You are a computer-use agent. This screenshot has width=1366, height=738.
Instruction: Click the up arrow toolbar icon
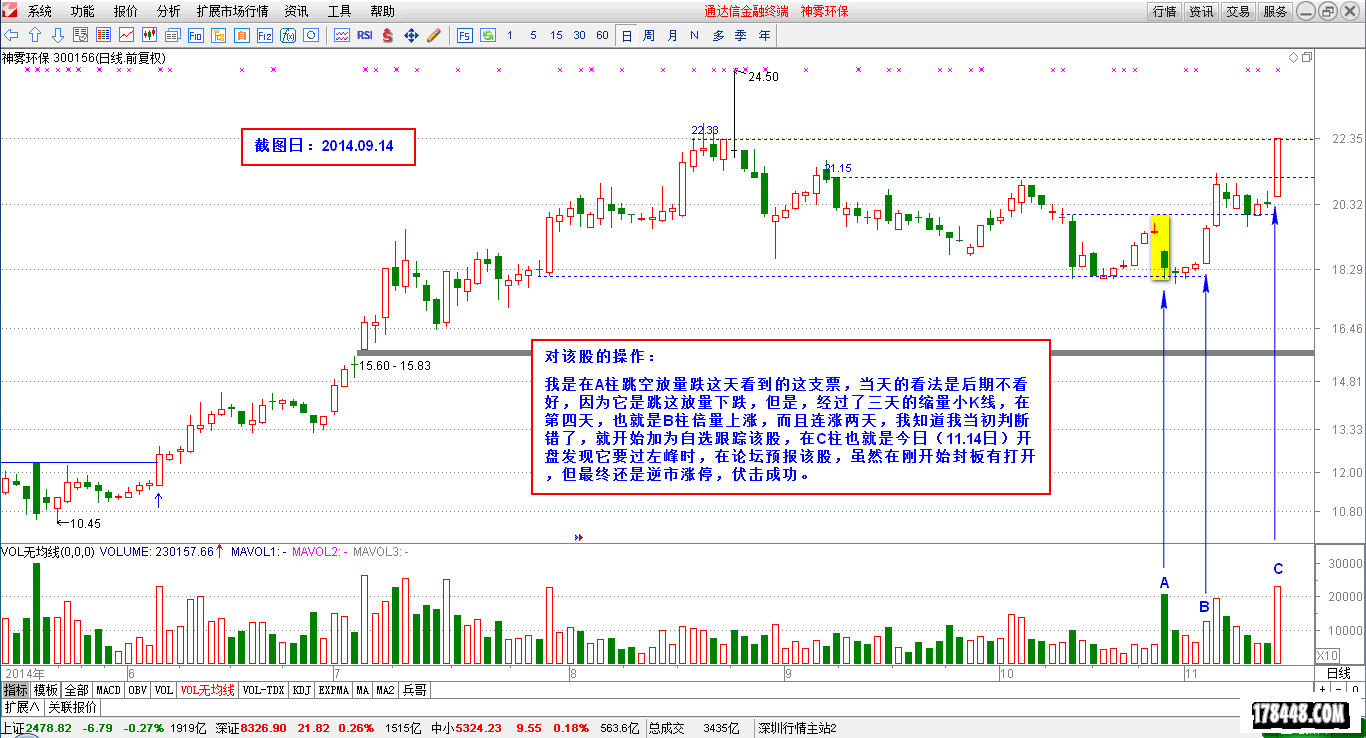point(34,35)
